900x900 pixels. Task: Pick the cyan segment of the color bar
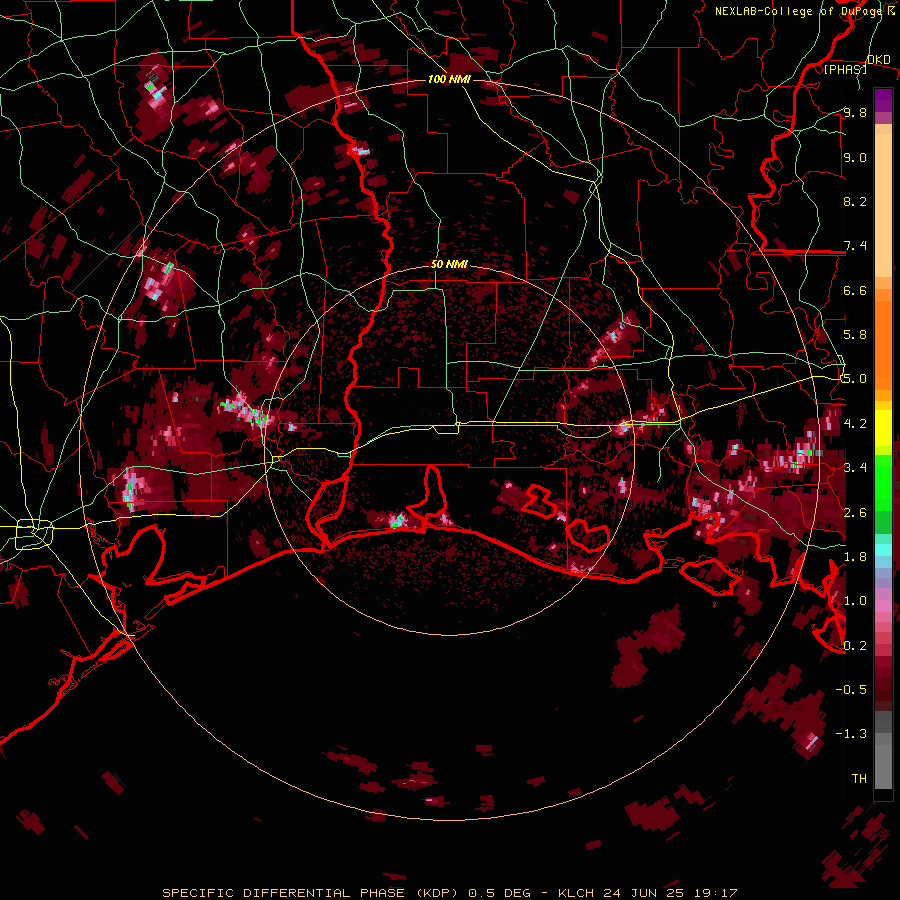[883, 550]
